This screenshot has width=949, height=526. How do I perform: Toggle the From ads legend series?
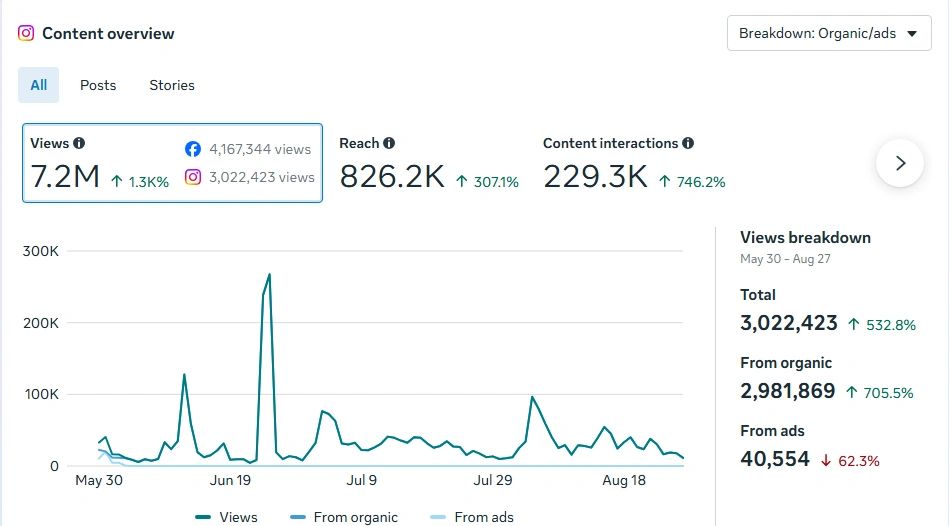pos(471,517)
